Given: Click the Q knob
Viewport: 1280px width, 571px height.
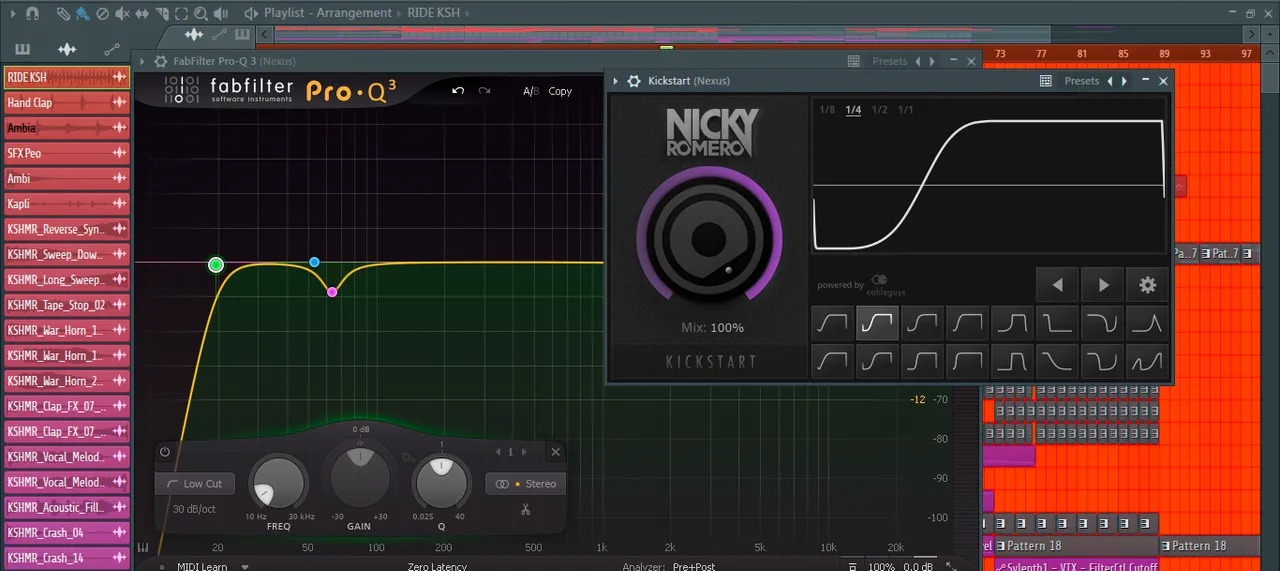Looking at the screenshot, I should click(441, 482).
